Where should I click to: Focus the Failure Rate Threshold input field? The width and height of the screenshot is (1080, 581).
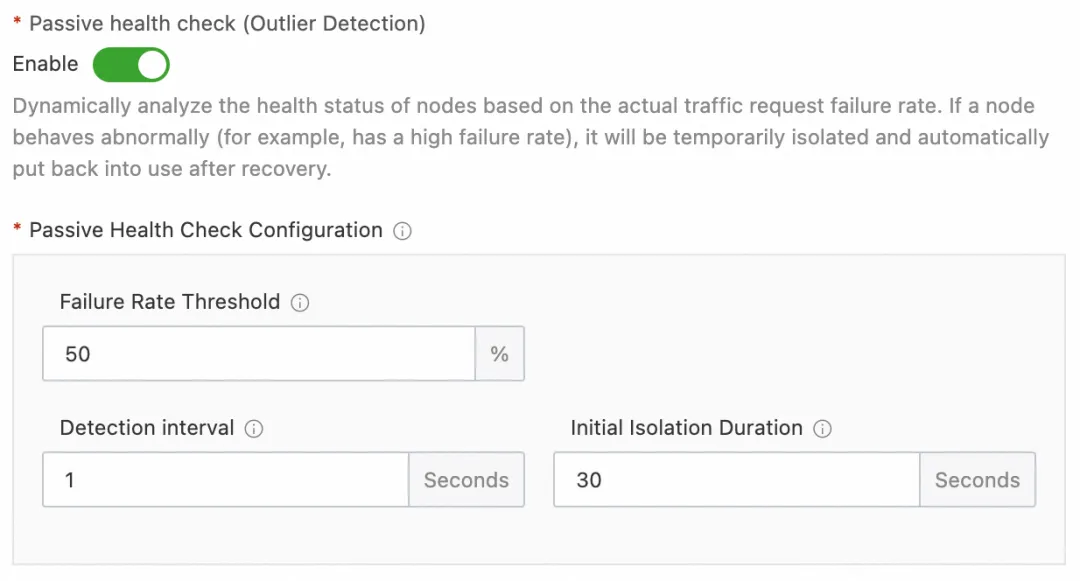[x=258, y=354]
